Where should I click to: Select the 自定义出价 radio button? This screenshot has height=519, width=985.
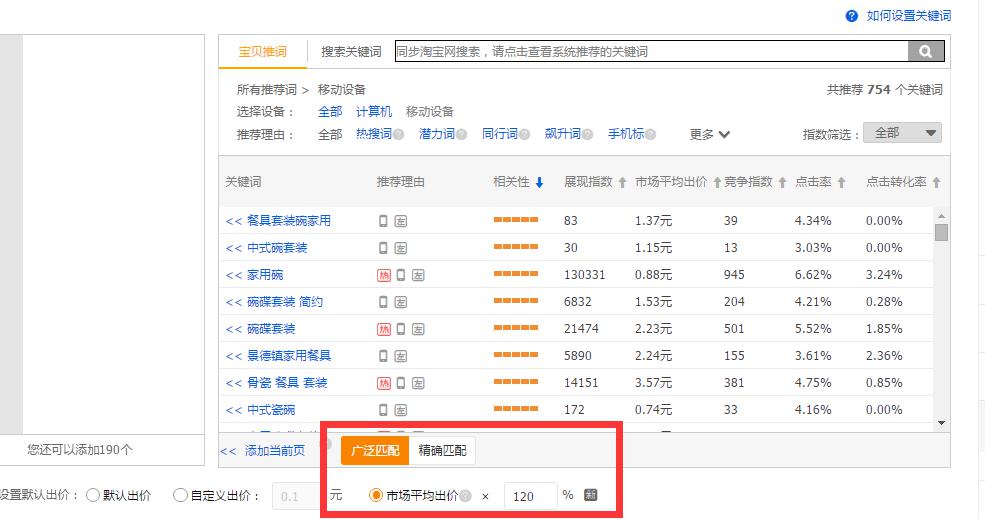coord(180,495)
